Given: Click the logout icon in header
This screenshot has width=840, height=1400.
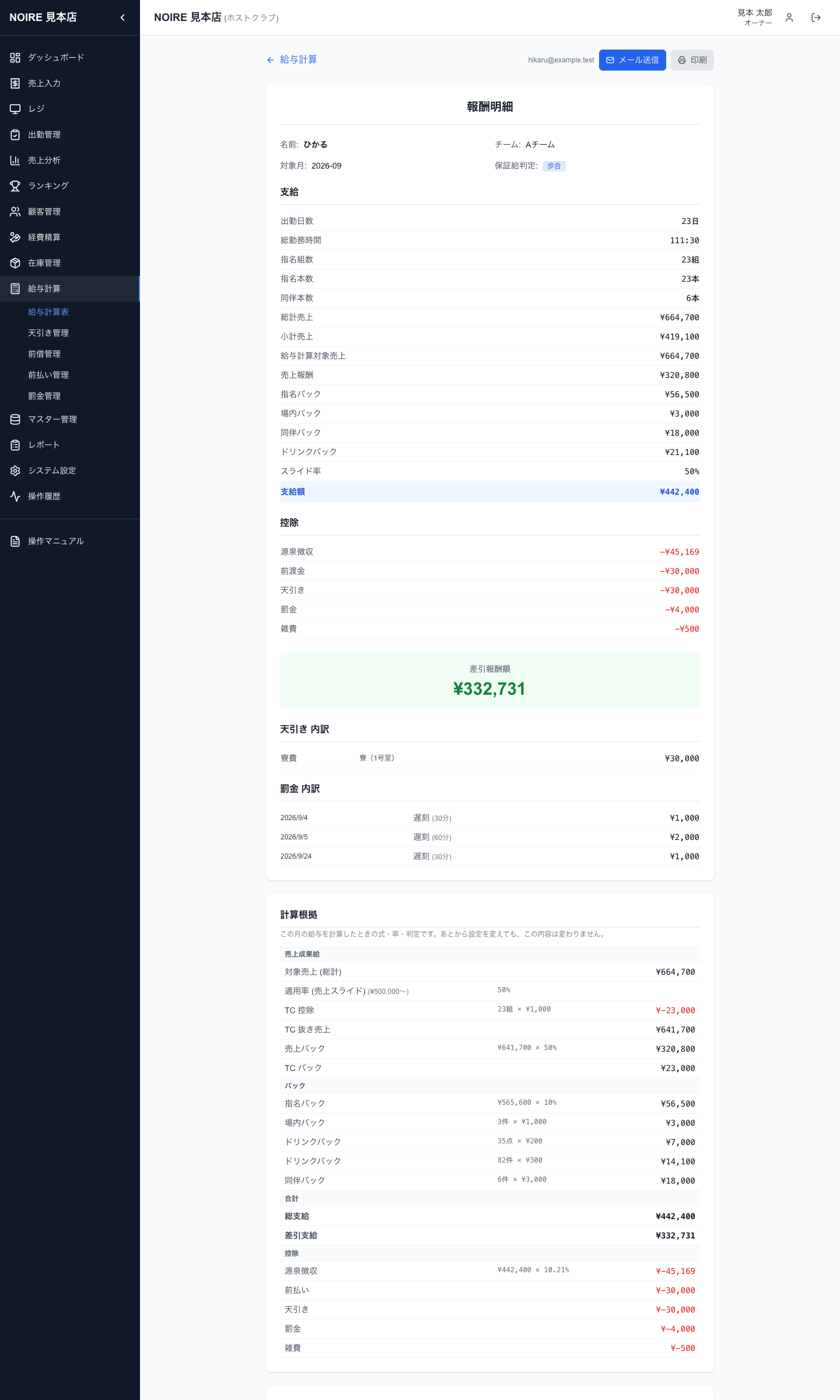Looking at the screenshot, I should (816, 17).
